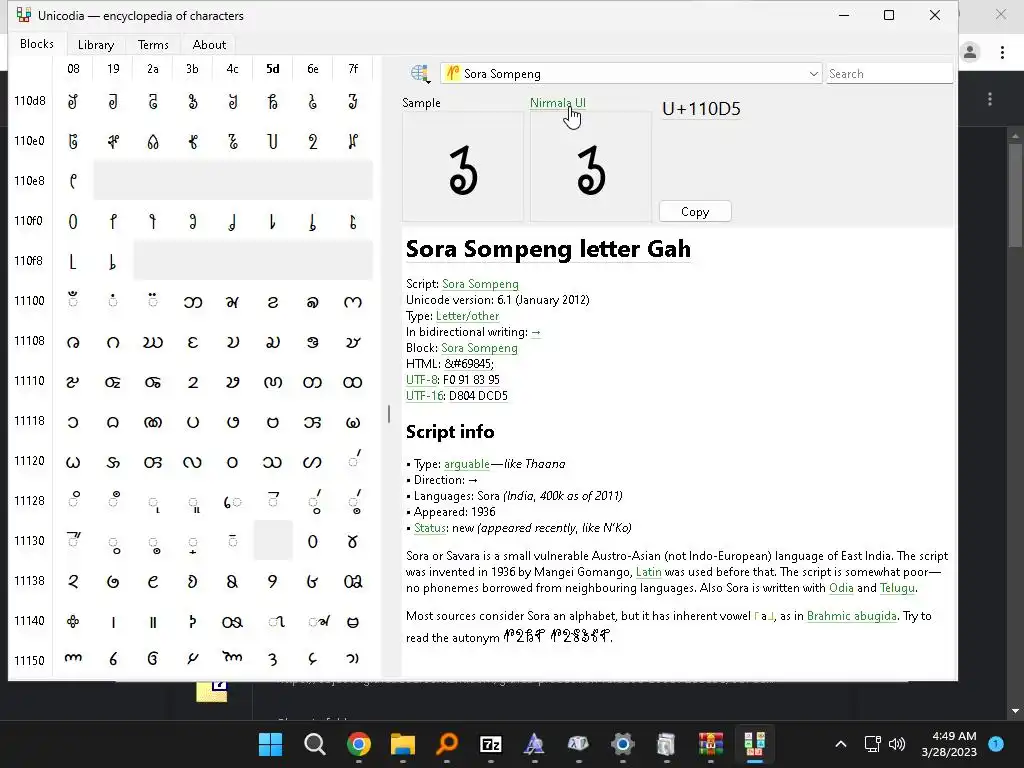Open the browser profile icon behind the window
The height and width of the screenshot is (768, 1024).
970,52
